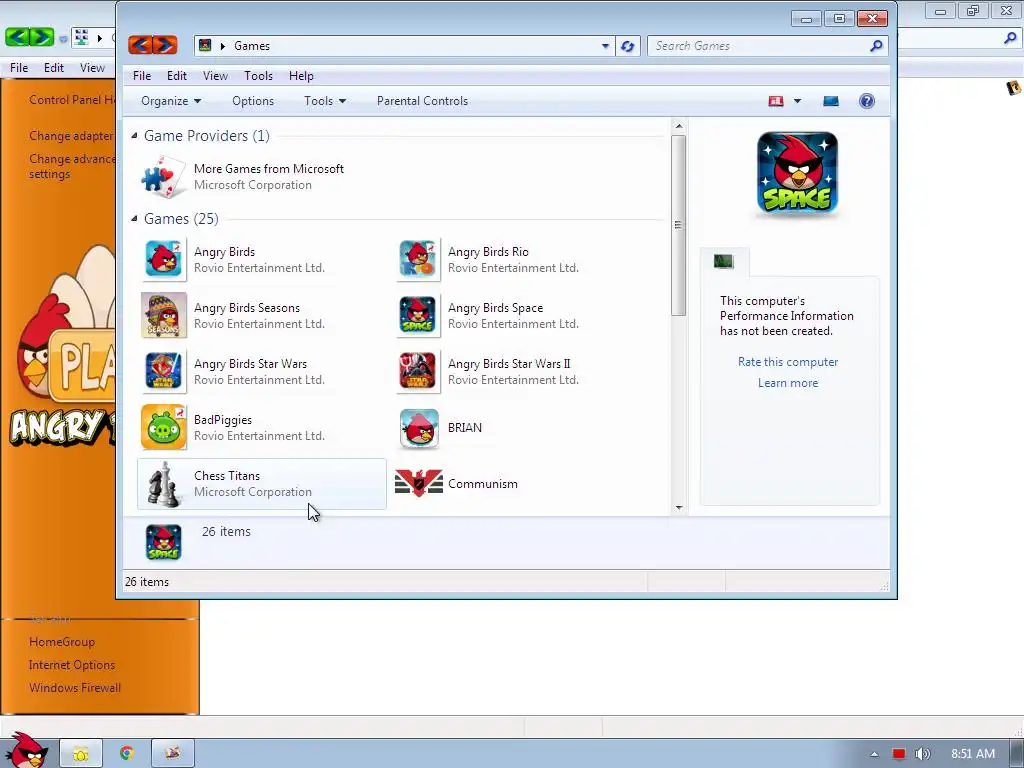The image size is (1024, 768).
Task: Click the background window forward arrow
Action: (x=42, y=37)
